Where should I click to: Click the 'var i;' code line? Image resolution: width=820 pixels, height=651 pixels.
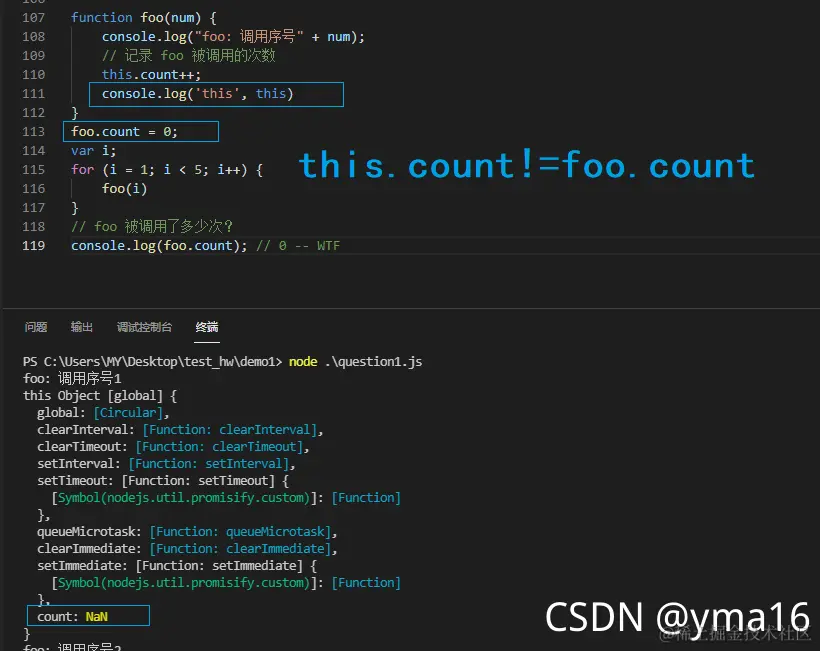pyautogui.click(x=94, y=151)
